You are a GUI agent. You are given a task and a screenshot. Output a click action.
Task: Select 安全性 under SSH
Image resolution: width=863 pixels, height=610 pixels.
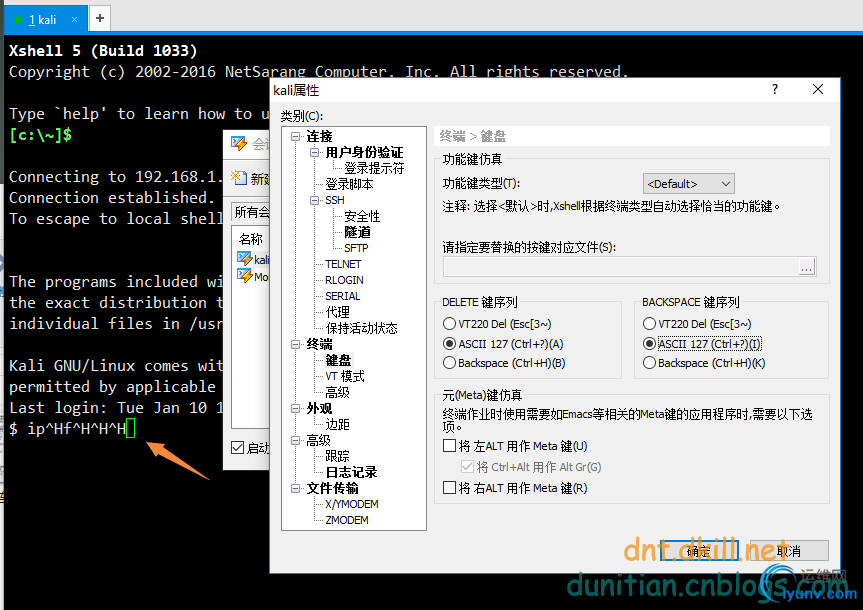(x=362, y=216)
